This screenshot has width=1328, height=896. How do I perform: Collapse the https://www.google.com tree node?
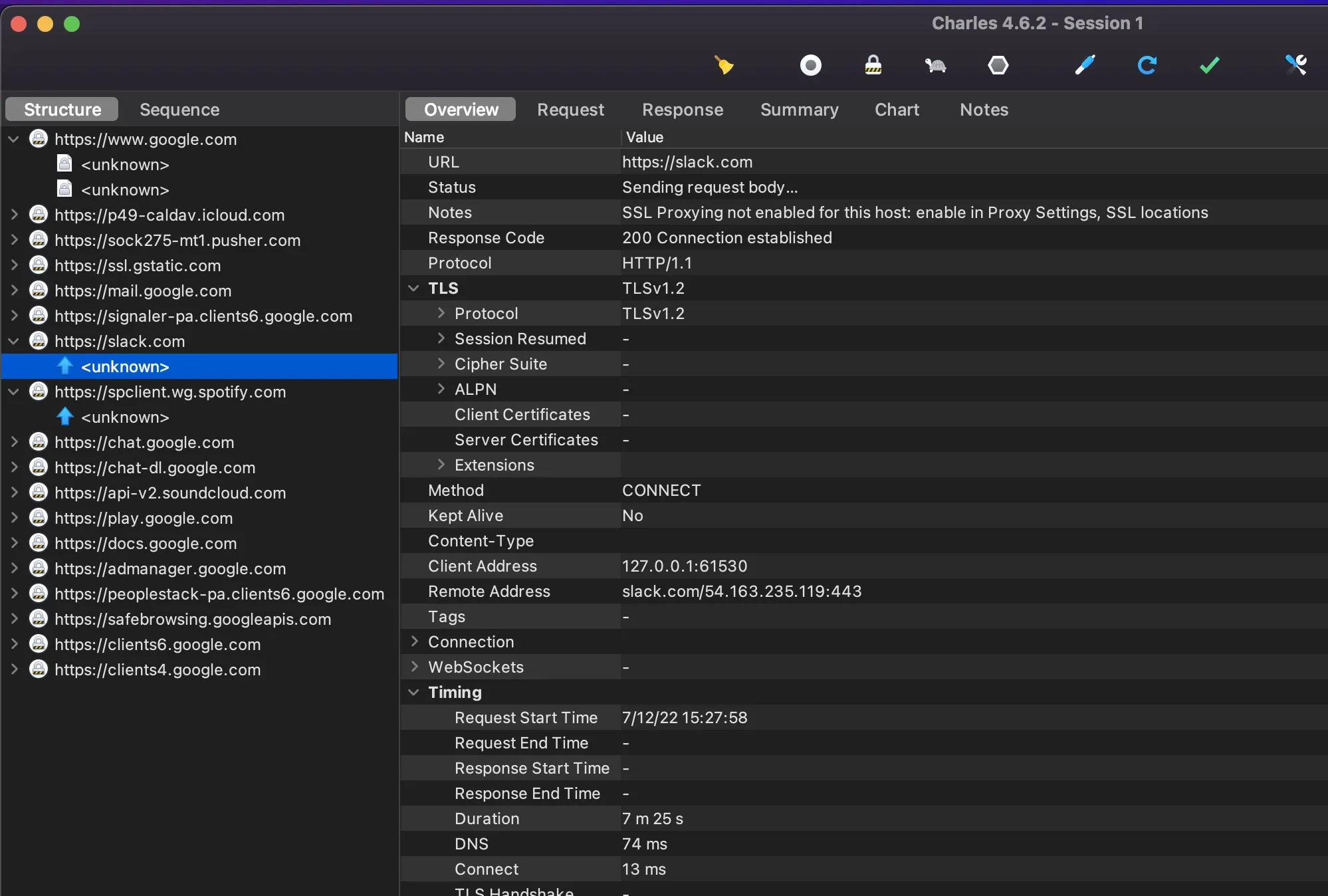pyautogui.click(x=13, y=139)
